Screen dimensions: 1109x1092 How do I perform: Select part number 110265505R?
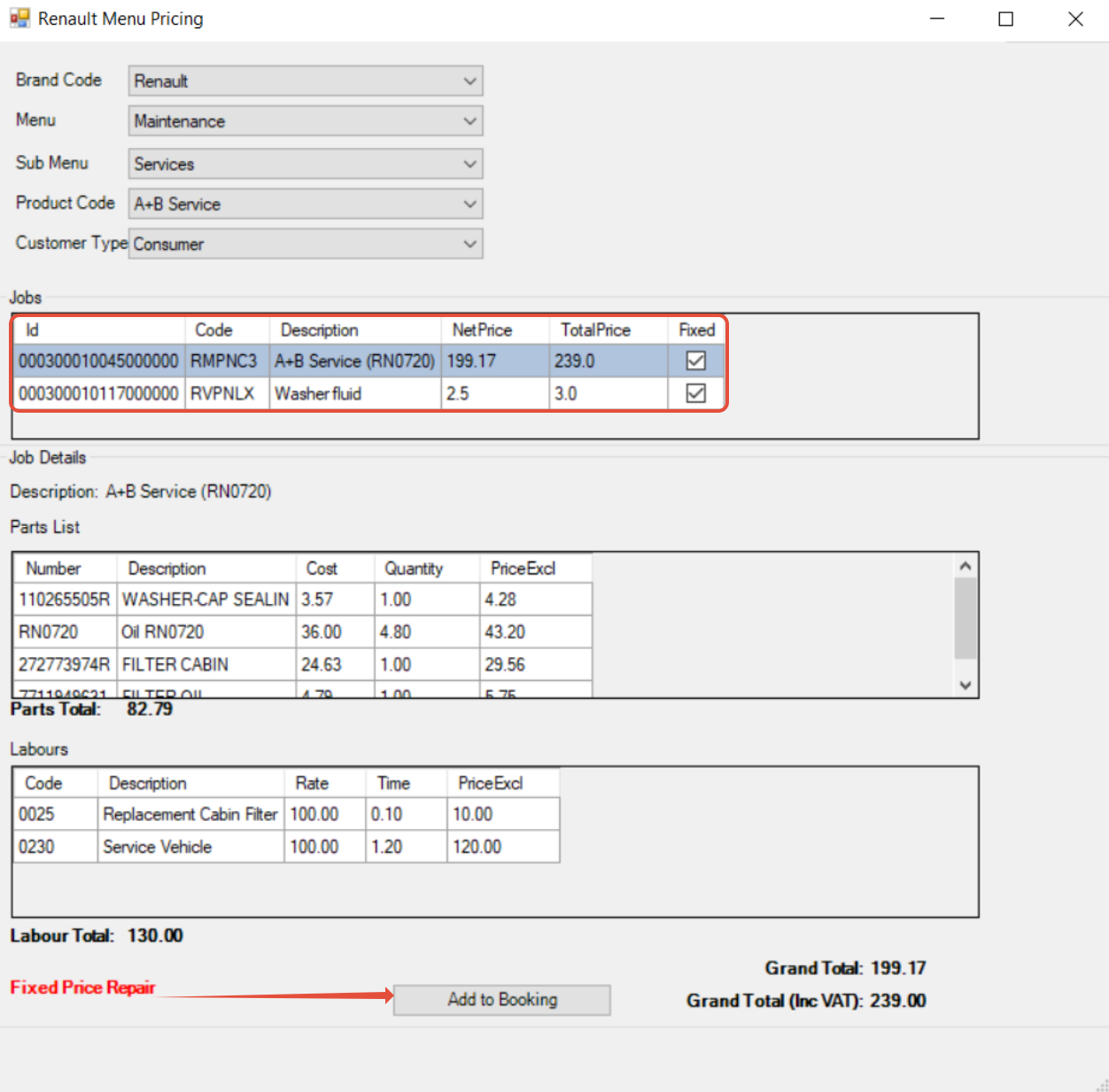tap(66, 600)
